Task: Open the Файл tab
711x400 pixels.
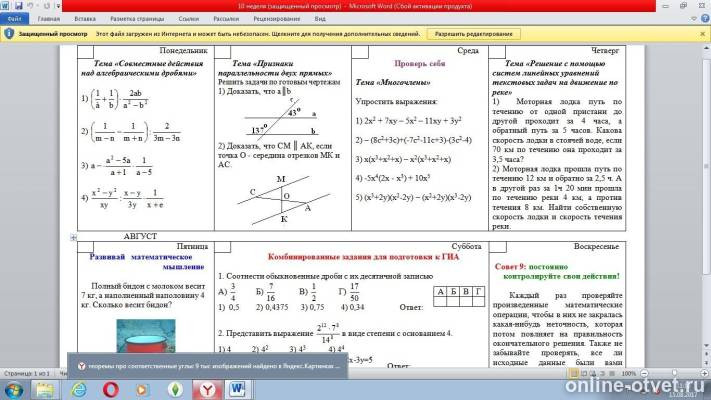Action: click(x=15, y=19)
